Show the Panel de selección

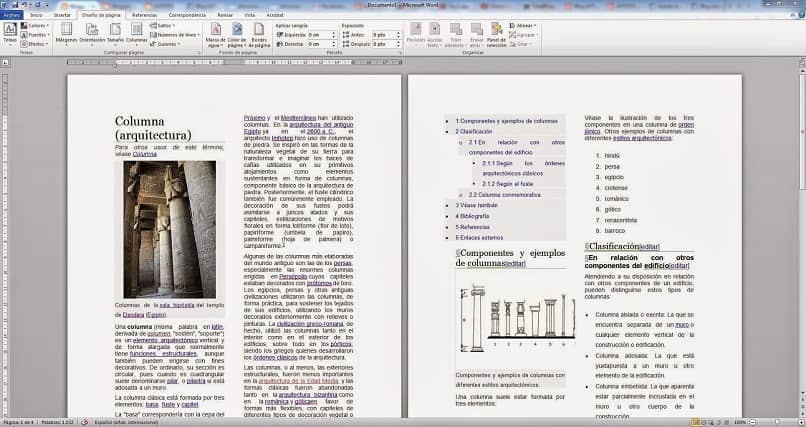point(497,35)
